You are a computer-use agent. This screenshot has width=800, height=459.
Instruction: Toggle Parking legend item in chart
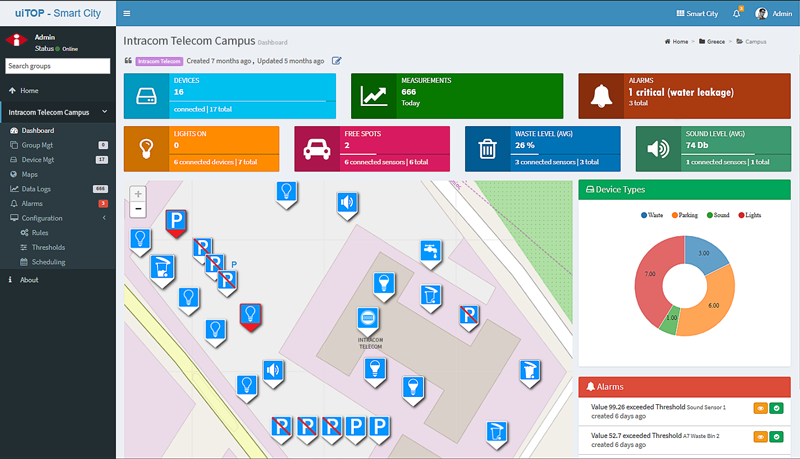(685, 215)
